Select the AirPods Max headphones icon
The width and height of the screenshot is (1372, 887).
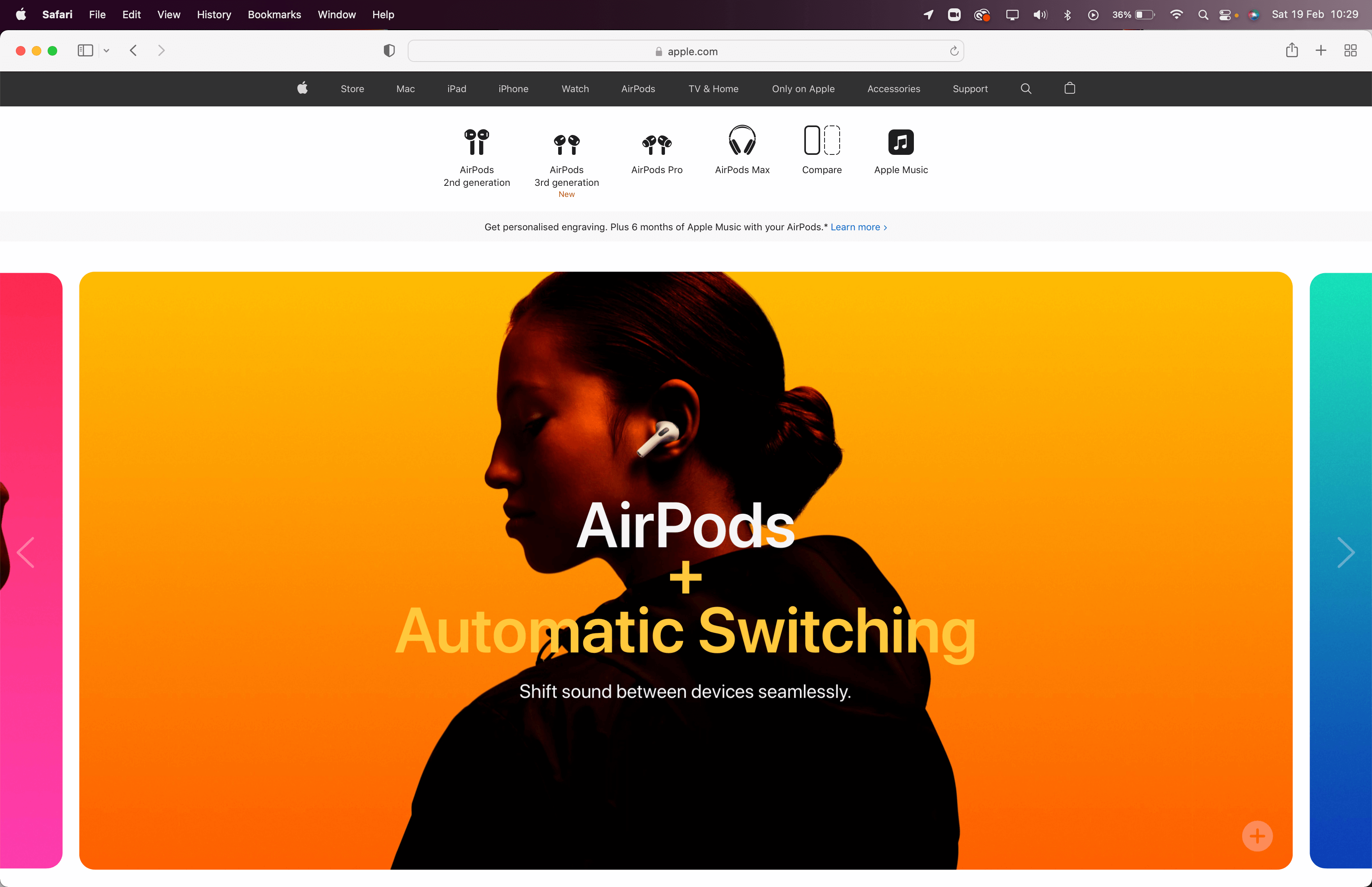(742, 140)
